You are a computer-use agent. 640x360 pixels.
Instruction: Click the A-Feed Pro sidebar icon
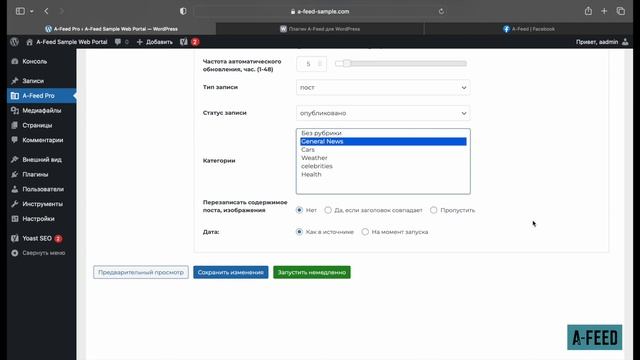pyautogui.click(x=15, y=96)
